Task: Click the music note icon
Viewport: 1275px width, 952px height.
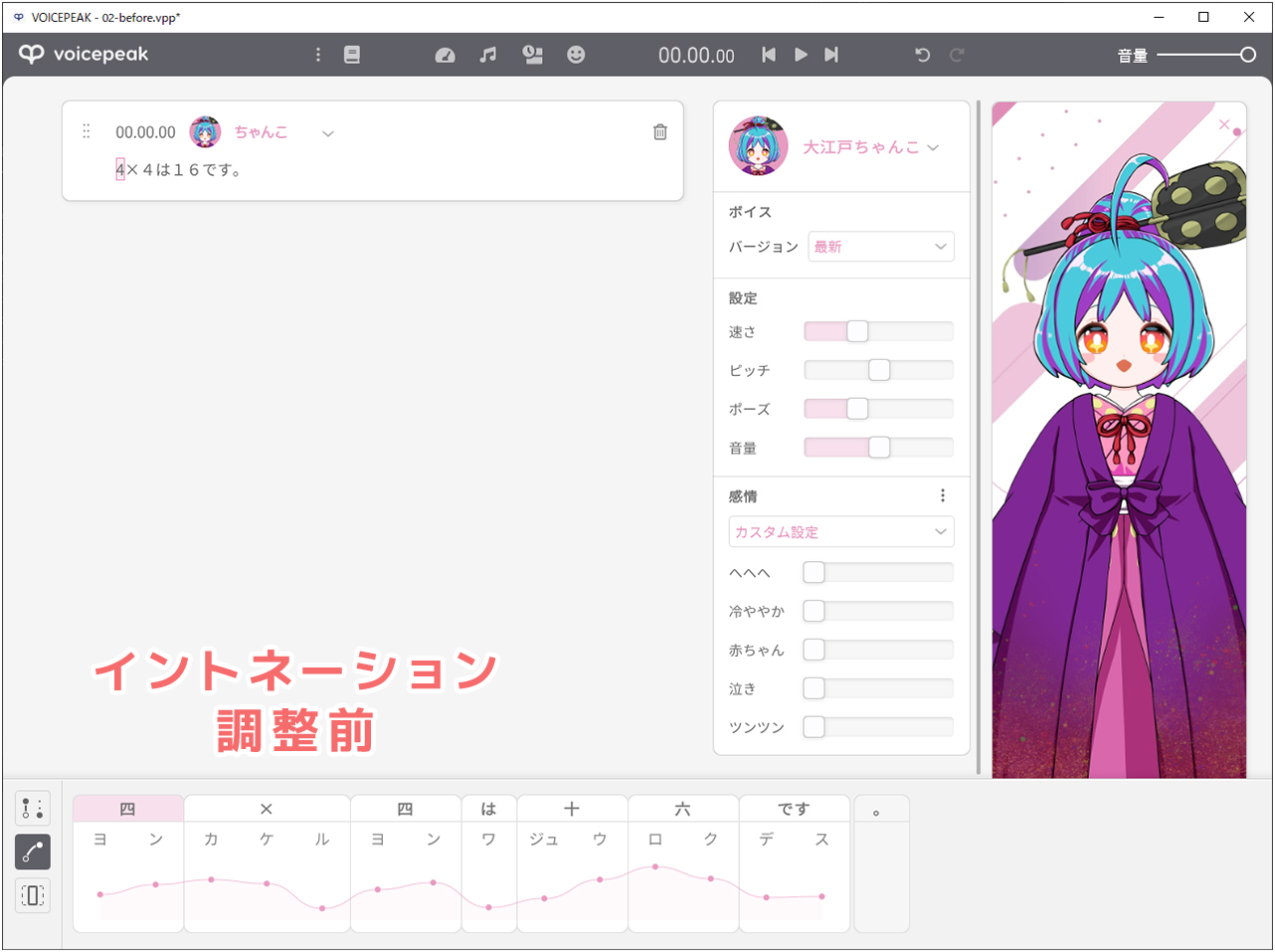Action: pyautogui.click(x=488, y=55)
